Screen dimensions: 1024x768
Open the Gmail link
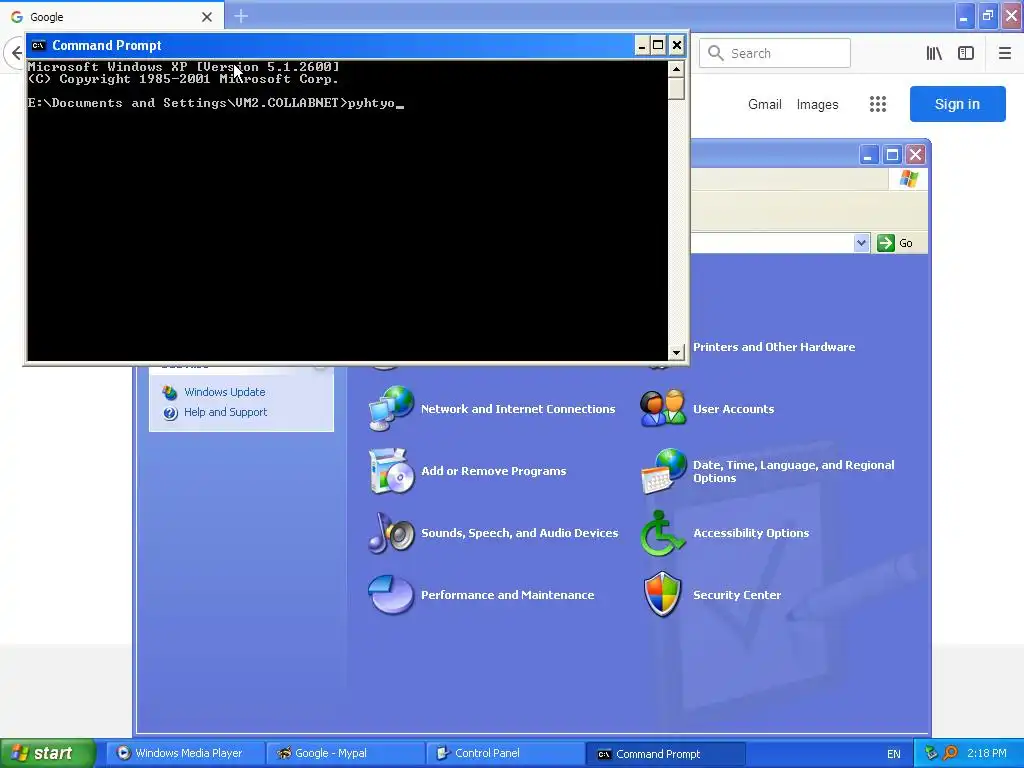[765, 104]
